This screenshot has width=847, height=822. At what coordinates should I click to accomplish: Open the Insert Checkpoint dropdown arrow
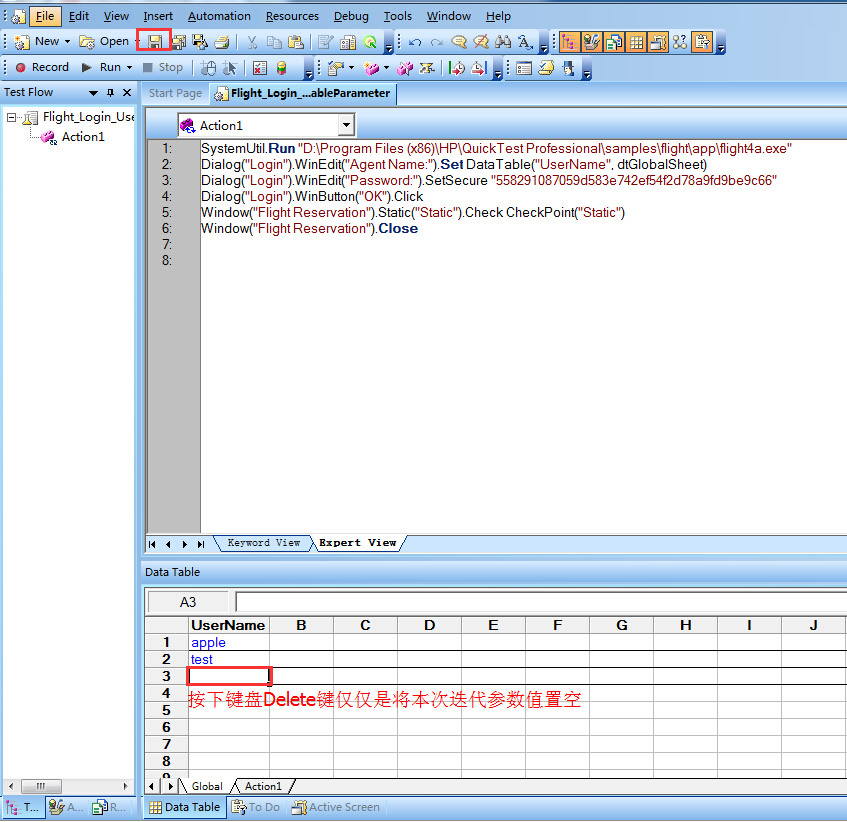point(351,68)
